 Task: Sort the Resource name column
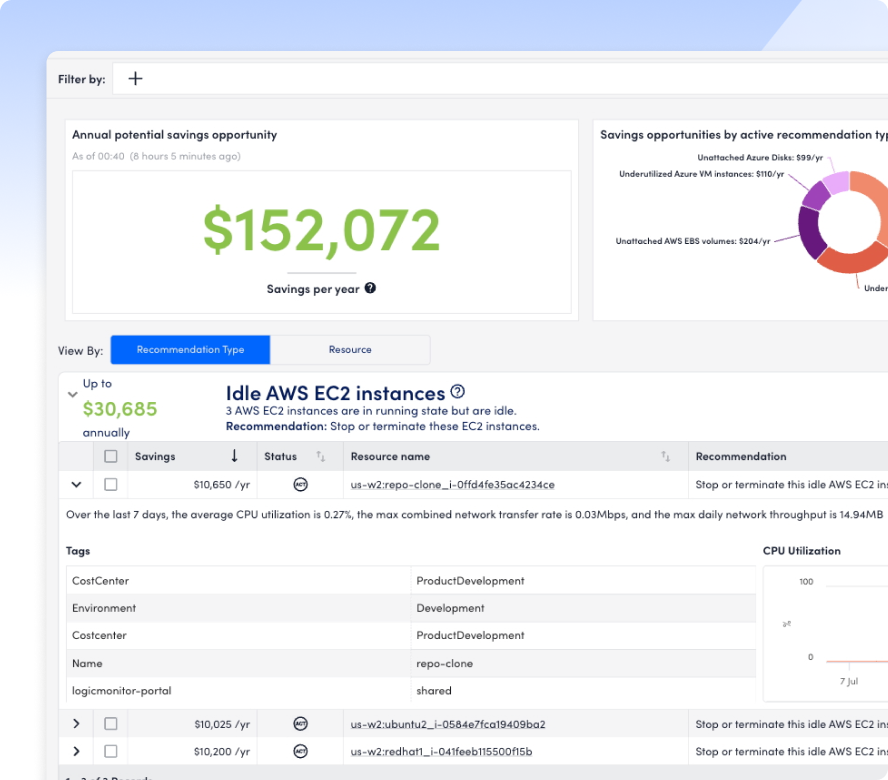click(x=665, y=456)
